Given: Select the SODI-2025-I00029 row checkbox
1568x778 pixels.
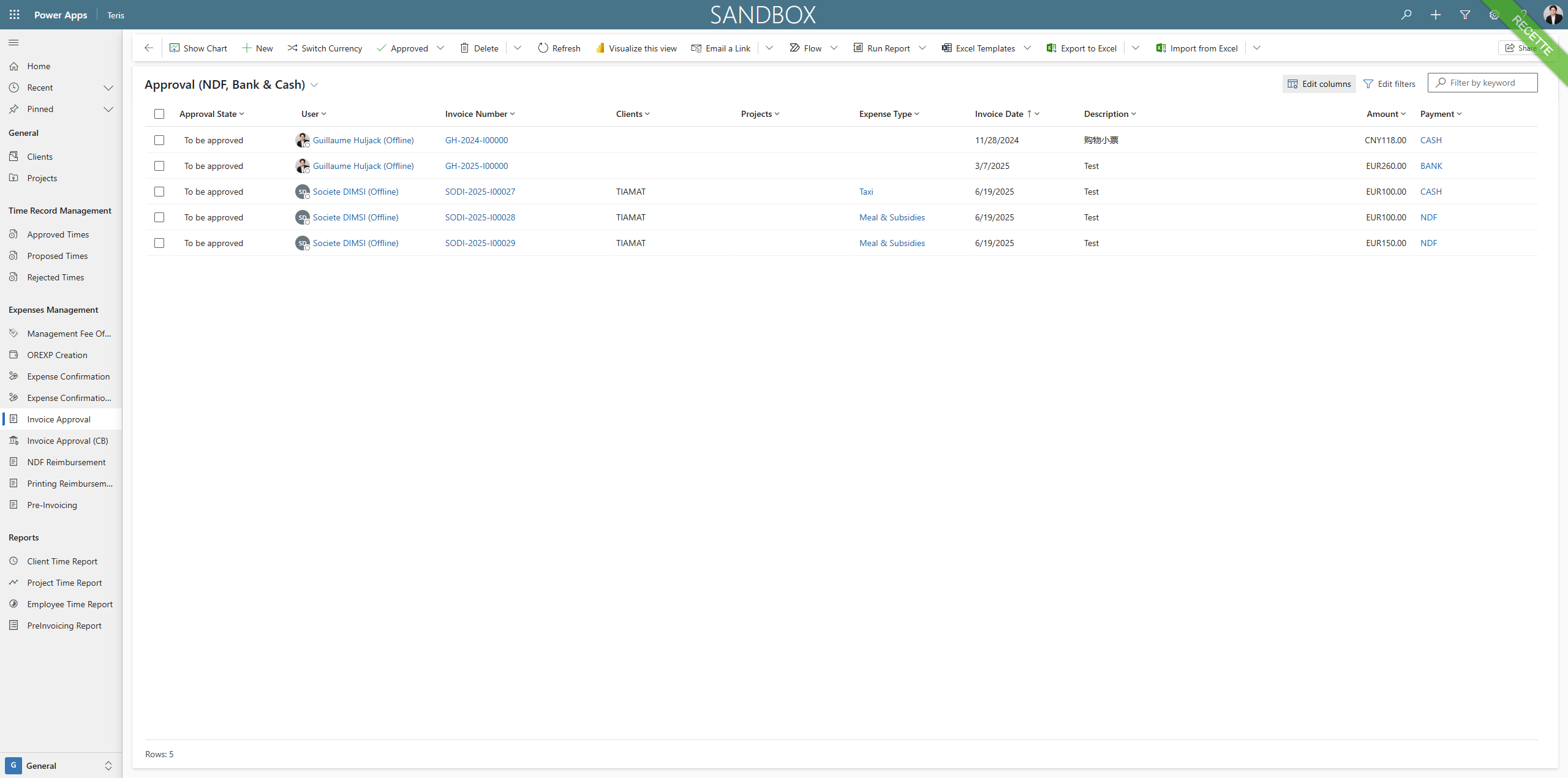Looking at the screenshot, I should tap(159, 243).
